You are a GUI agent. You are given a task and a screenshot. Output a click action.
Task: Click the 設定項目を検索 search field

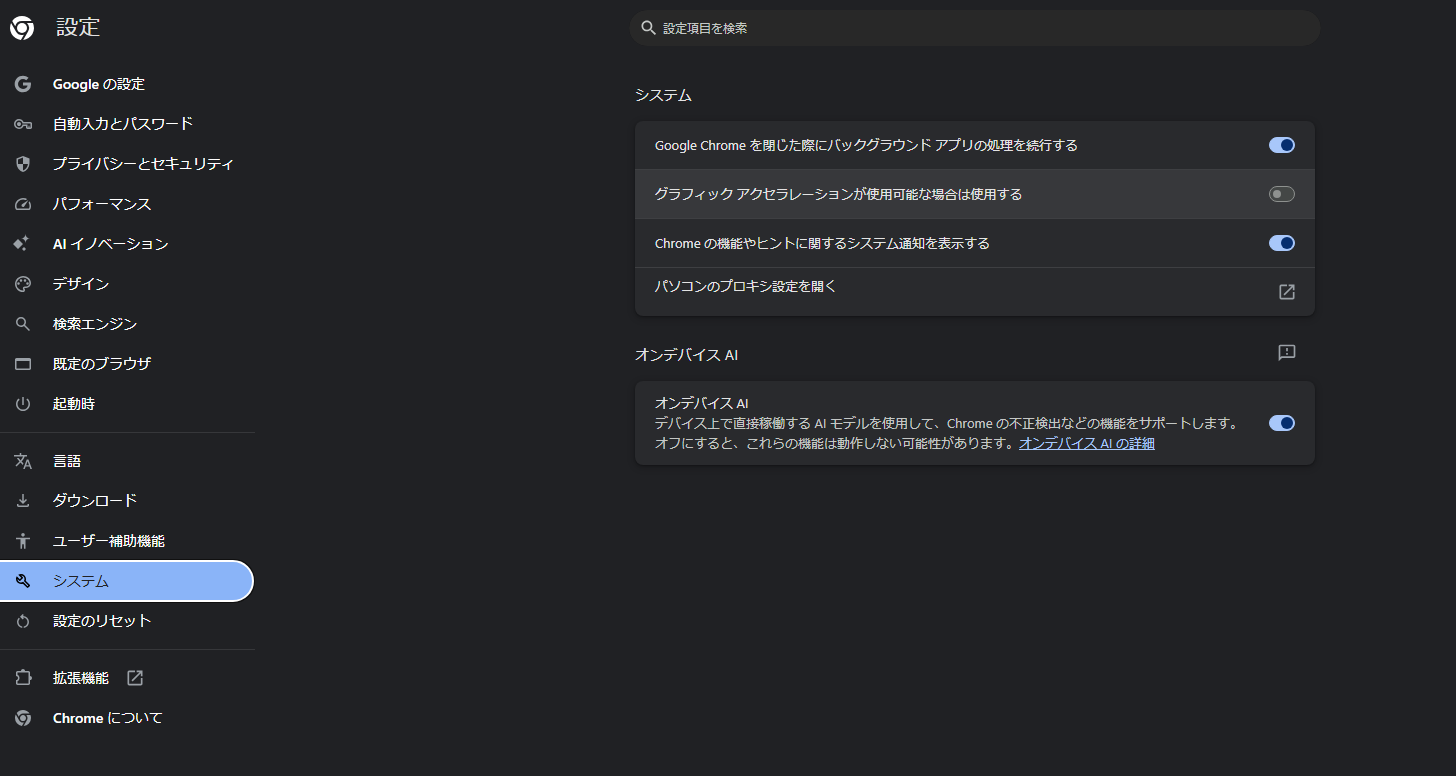(x=975, y=28)
